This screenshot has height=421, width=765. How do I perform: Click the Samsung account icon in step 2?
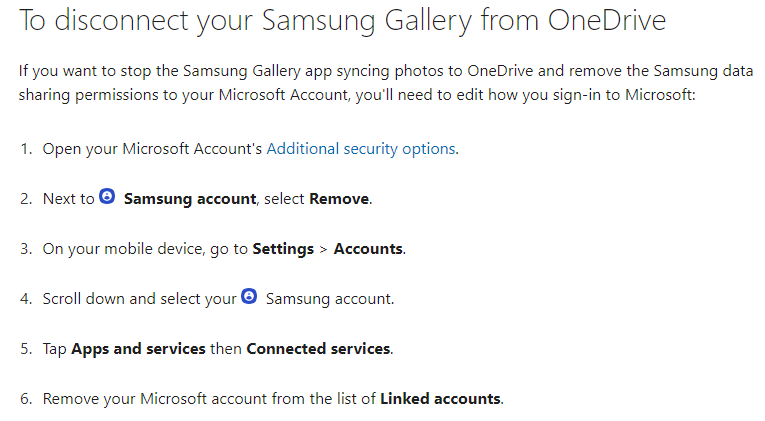pos(108,197)
